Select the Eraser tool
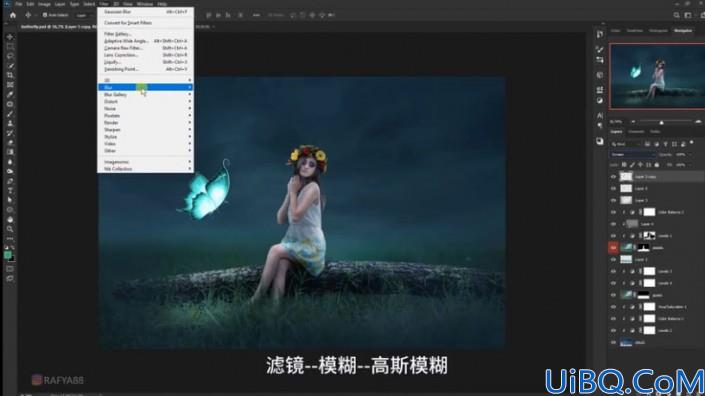This screenshot has height=396, width=705. 10,142
